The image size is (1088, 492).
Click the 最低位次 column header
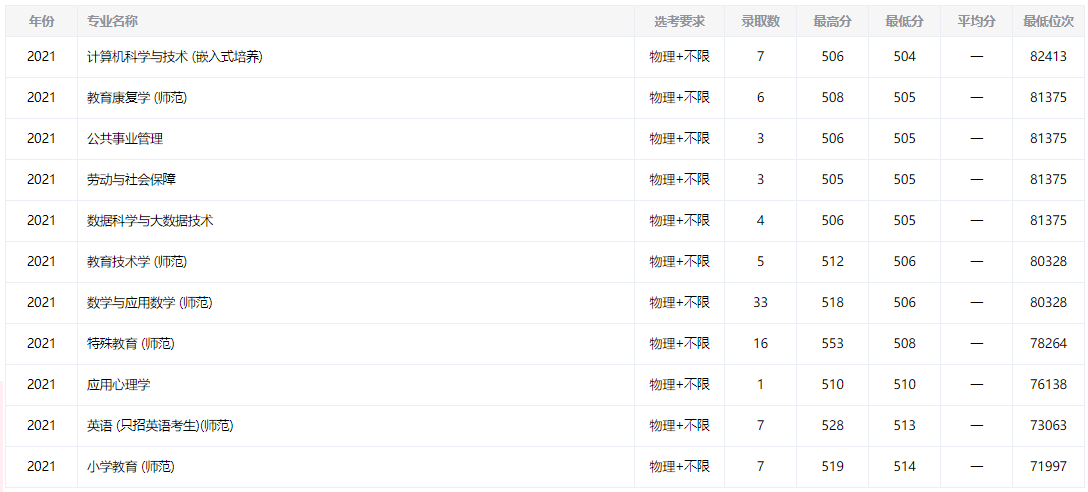pyautogui.click(x=1048, y=21)
